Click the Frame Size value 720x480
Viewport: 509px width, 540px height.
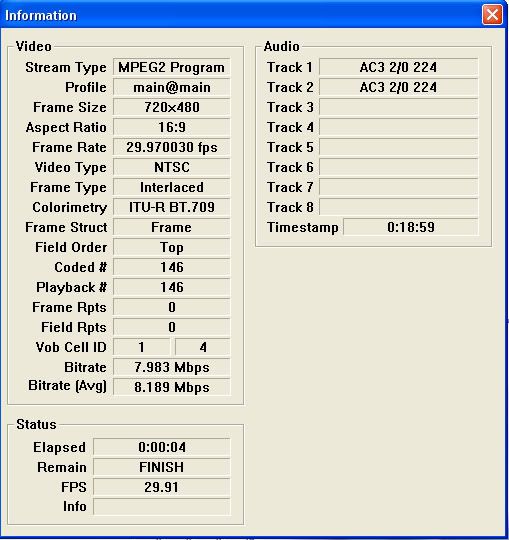[172, 107]
